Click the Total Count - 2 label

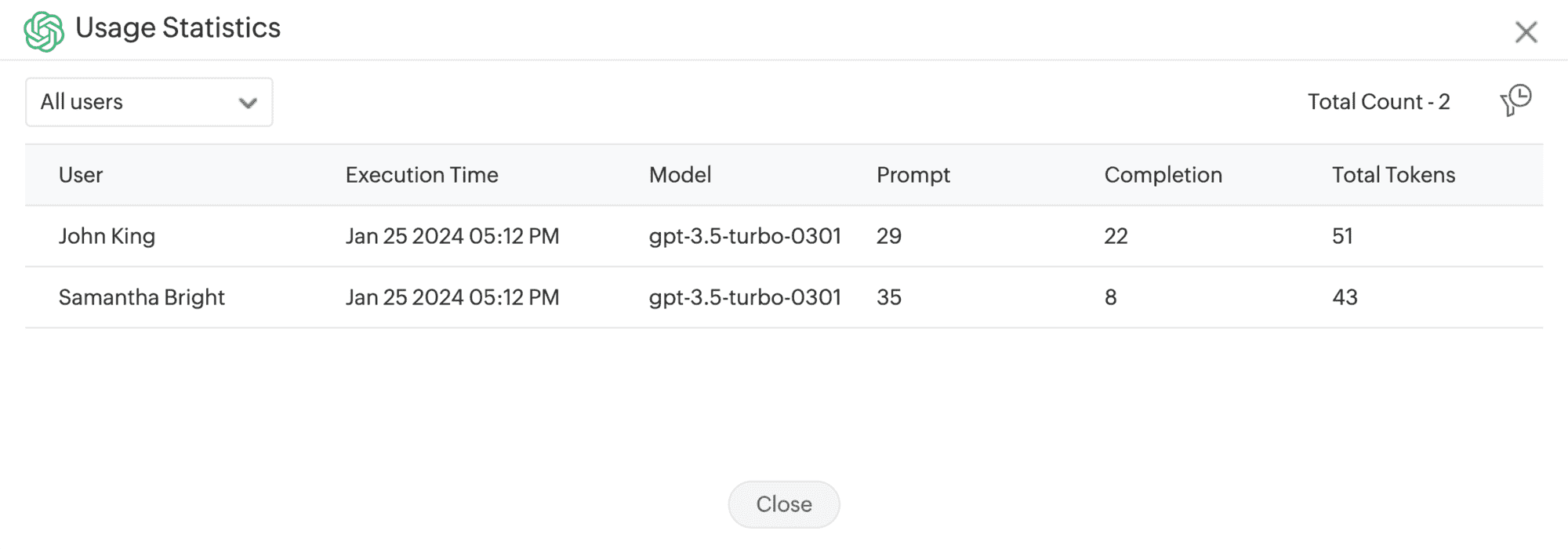(1378, 102)
